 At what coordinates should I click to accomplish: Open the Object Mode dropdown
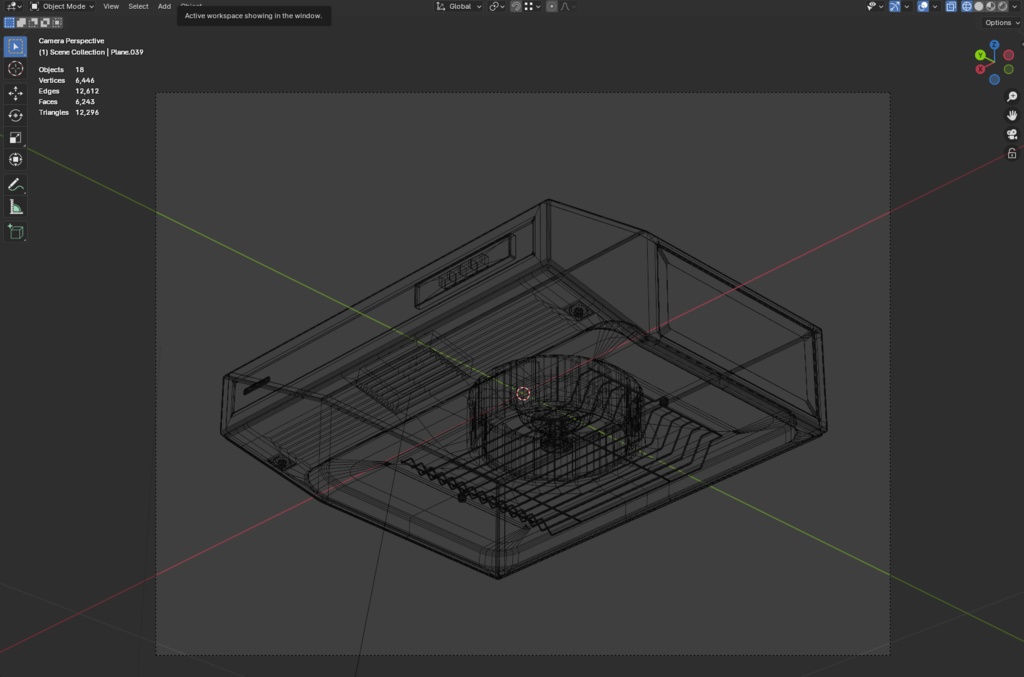pos(62,7)
